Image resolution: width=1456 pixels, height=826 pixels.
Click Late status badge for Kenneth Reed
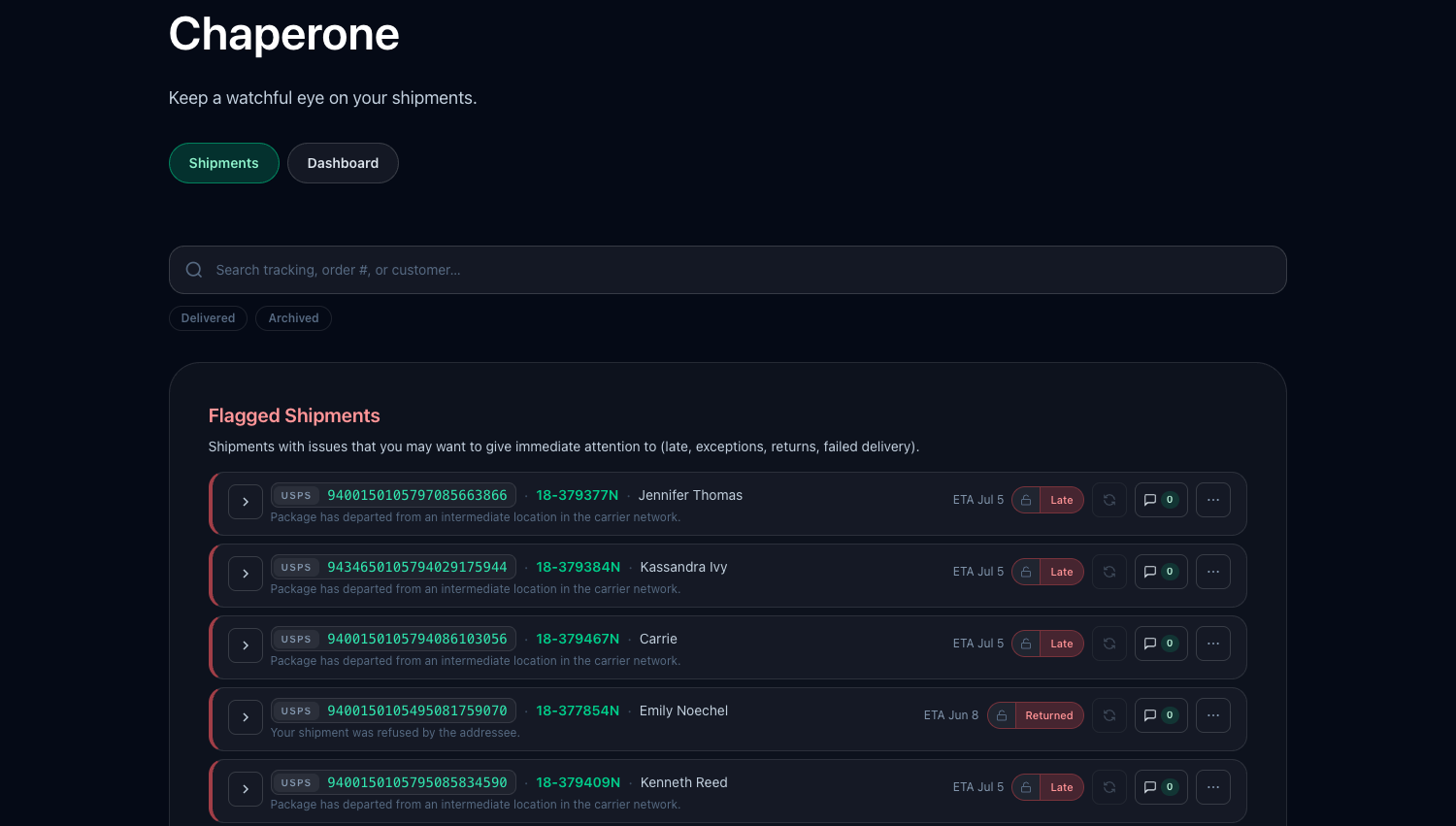[x=1062, y=787]
